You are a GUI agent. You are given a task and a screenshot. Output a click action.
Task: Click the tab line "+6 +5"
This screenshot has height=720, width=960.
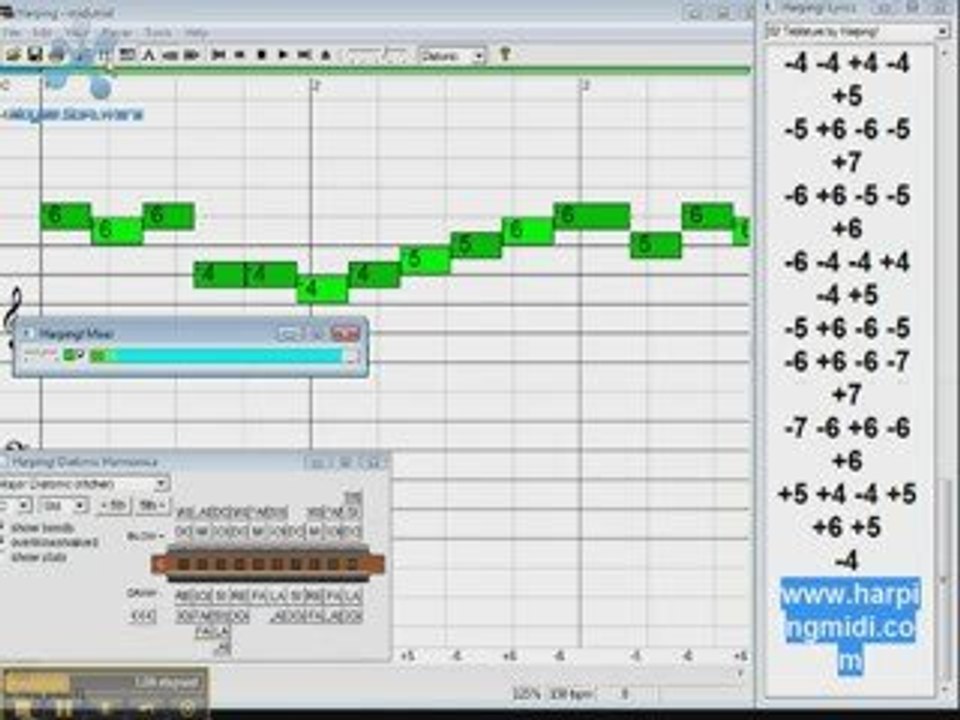point(847,527)
